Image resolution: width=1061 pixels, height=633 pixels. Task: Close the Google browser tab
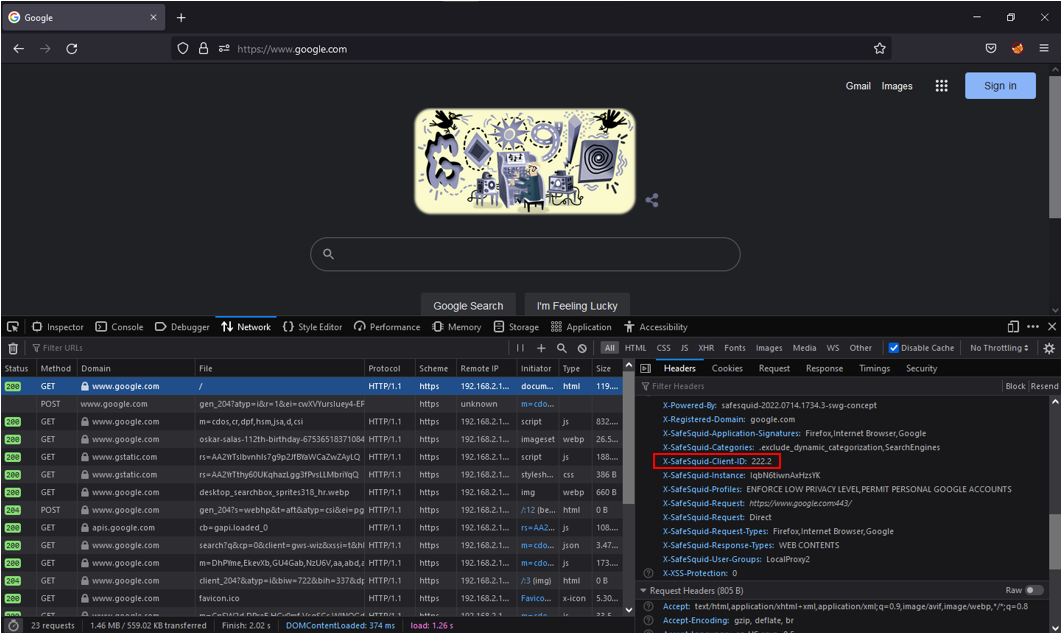click(x=153, y=18)
